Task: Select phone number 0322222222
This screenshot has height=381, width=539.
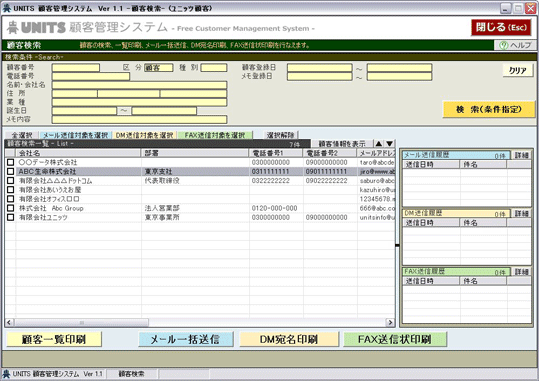Action: 276,181
